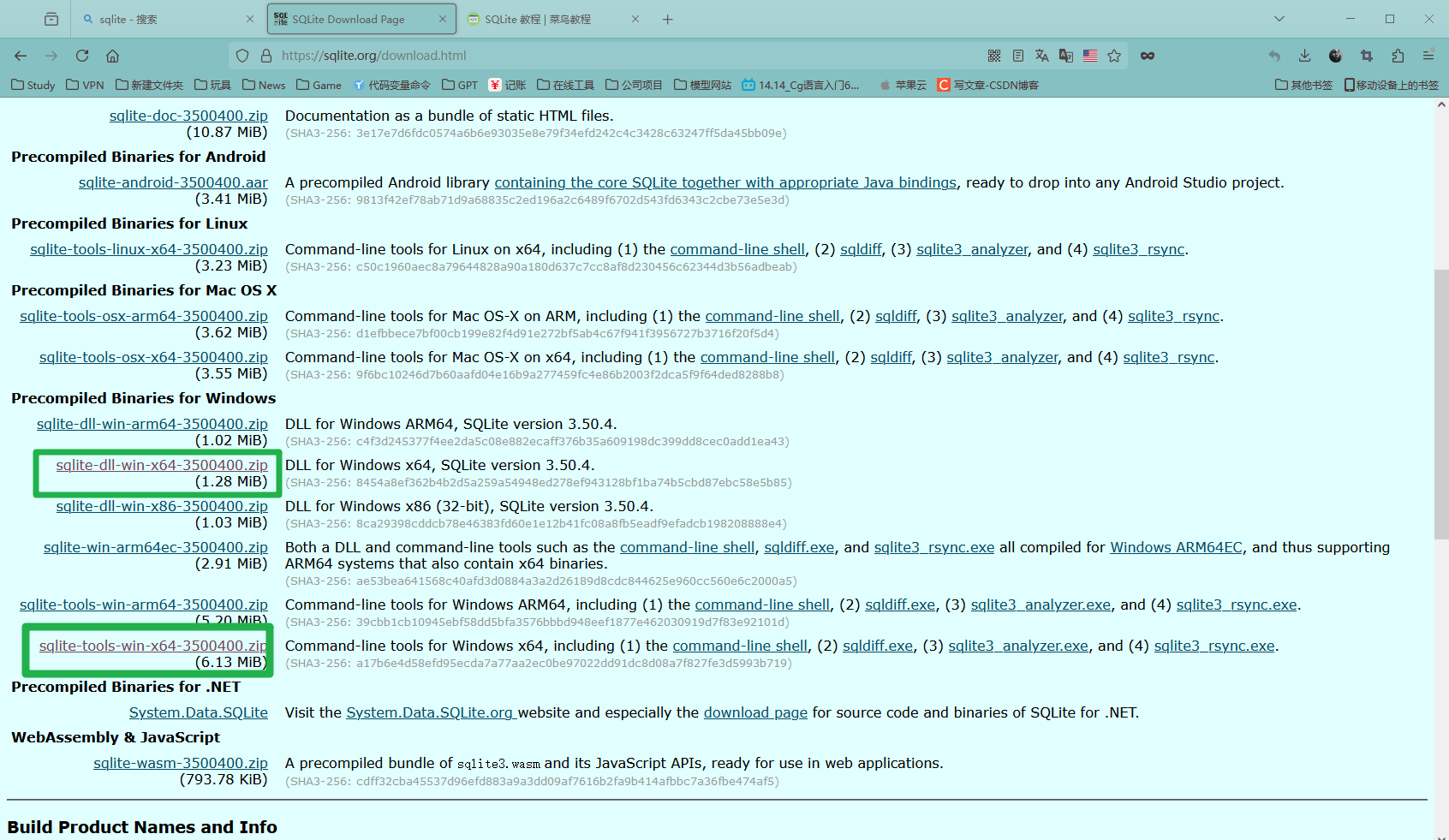
Task: Close the 'SQLite 教程 | 菜鸟教程' tab
Action: (x=635, y=19)
